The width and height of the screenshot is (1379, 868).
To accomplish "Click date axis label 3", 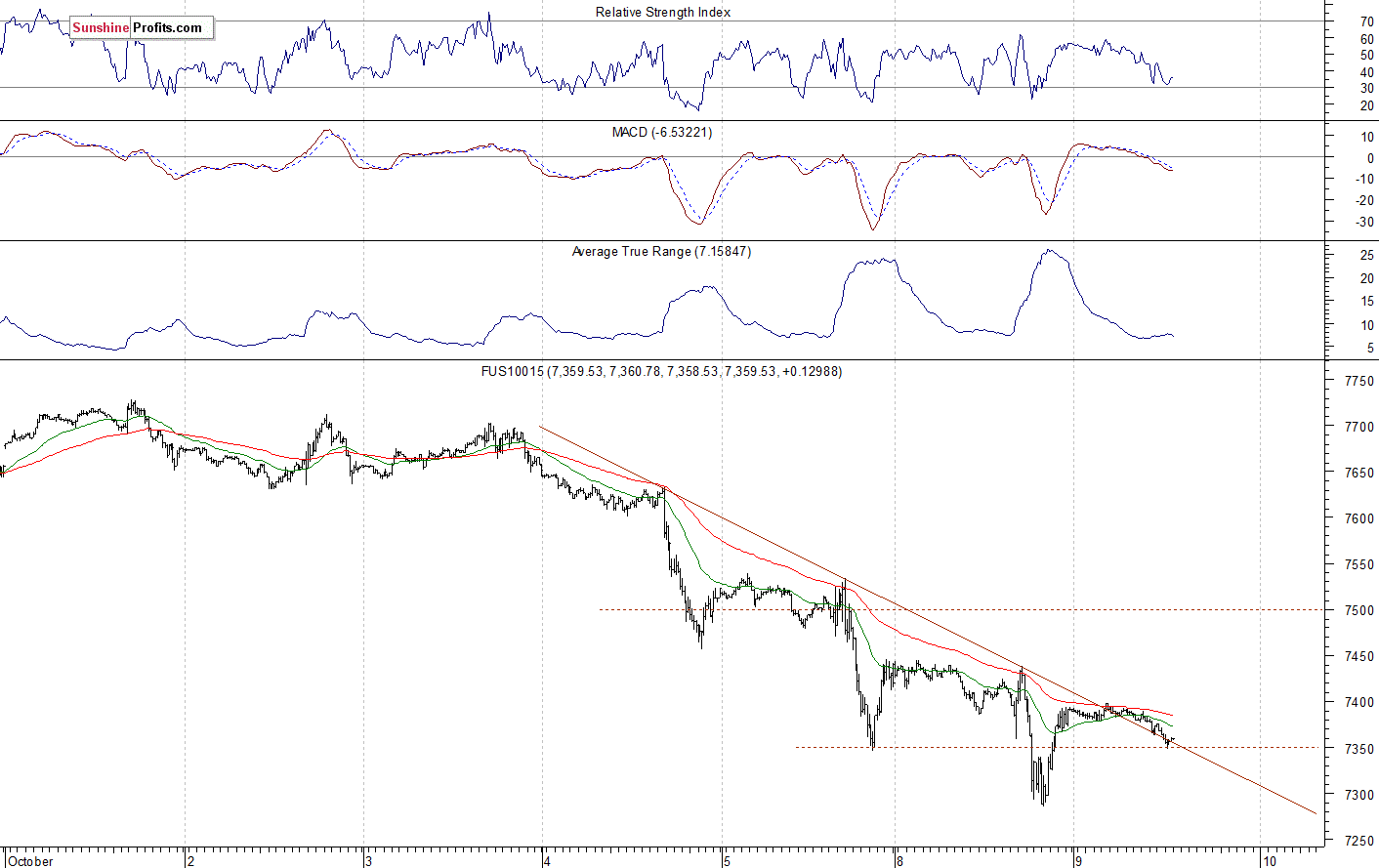I will 368,861.
